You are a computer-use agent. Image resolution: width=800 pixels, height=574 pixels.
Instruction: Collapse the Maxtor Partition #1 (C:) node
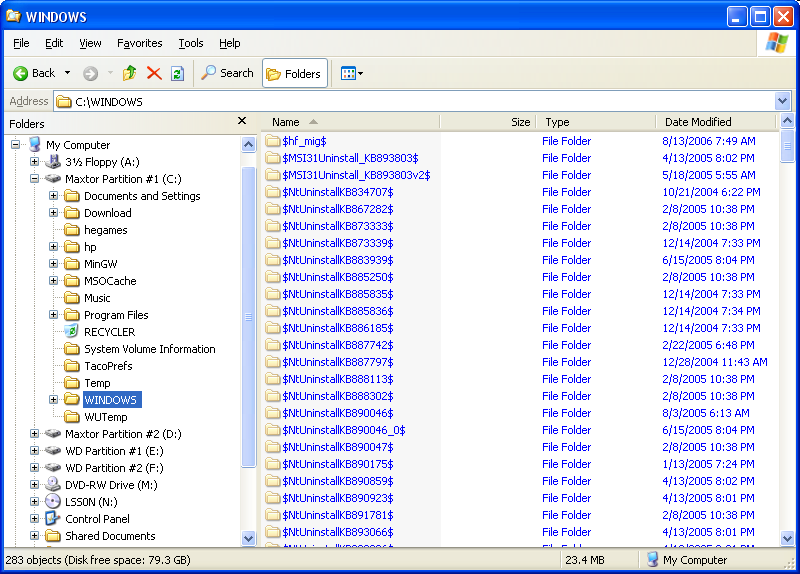35,179
